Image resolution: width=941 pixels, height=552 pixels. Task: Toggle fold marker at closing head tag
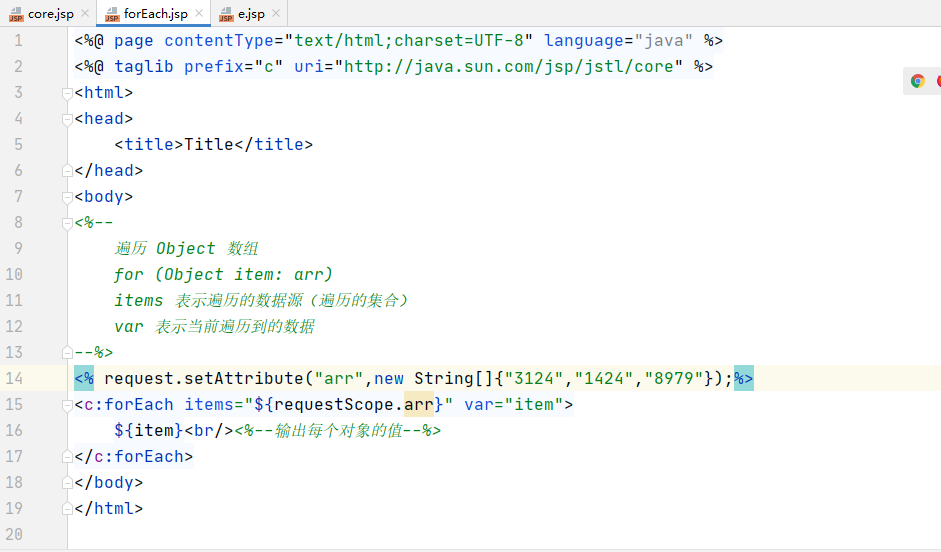pyautogui.click(x=67, y=171)
